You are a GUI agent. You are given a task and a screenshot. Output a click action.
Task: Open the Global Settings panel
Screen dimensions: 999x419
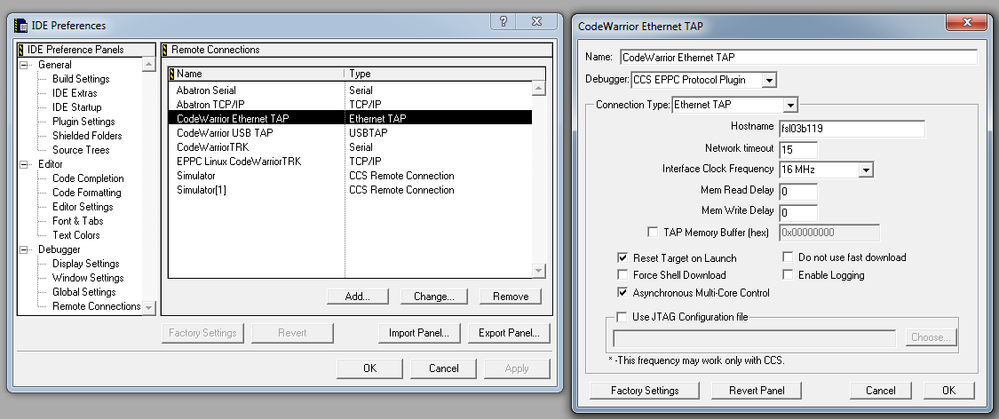84,292
